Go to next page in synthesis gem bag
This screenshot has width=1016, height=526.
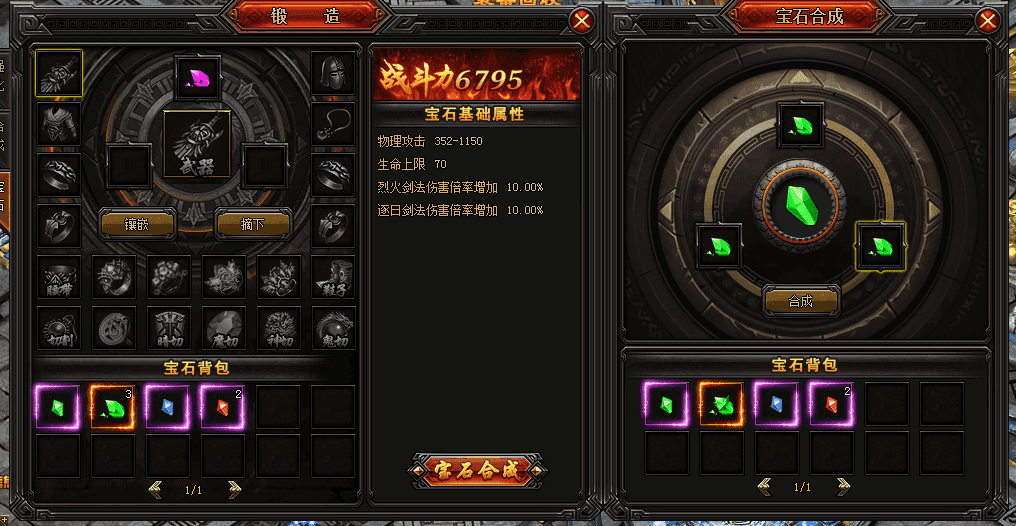843,486
